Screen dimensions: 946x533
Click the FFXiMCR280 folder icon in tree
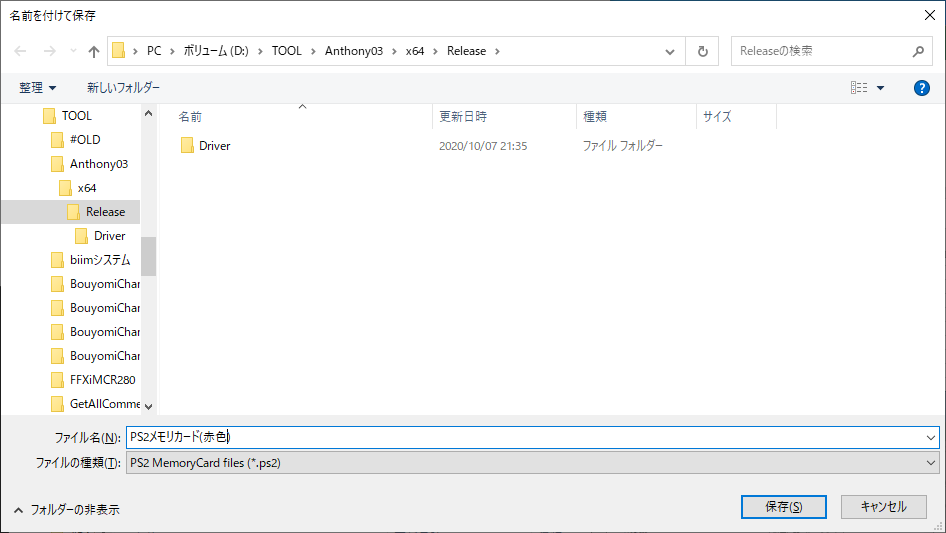[x=57, y=380]
